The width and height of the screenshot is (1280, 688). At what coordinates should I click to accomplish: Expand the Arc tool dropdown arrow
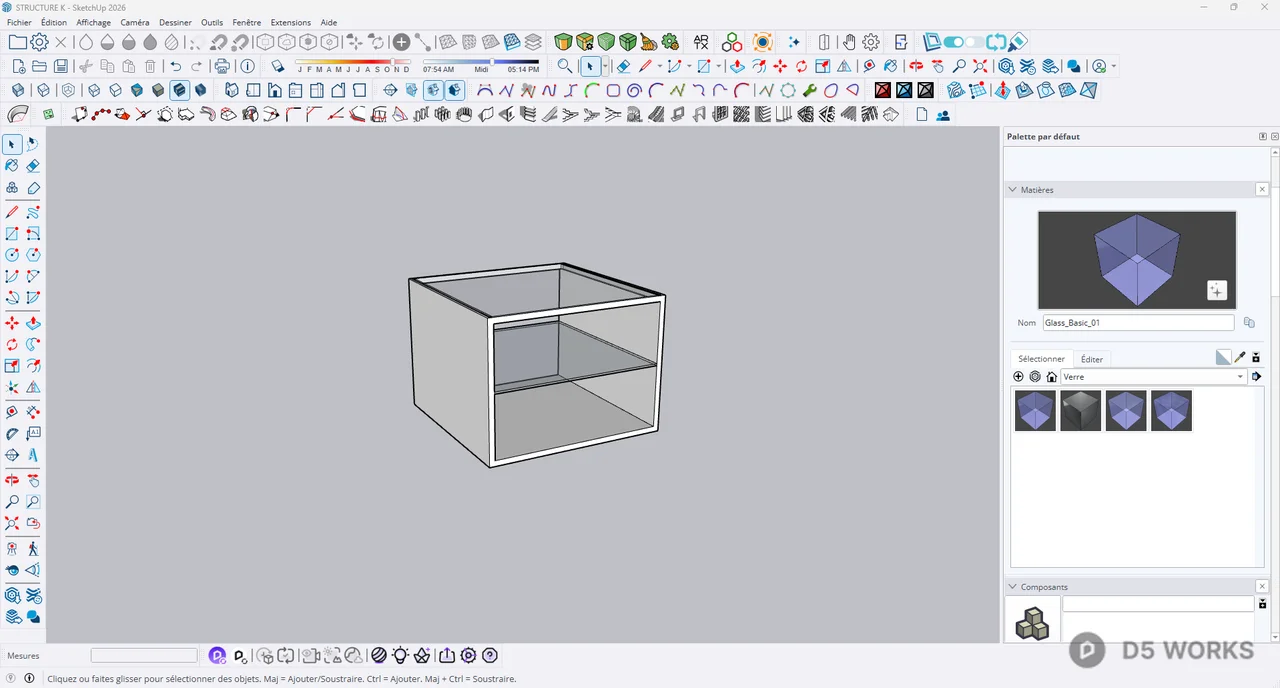pyautogui.click(x=690, y=66)
